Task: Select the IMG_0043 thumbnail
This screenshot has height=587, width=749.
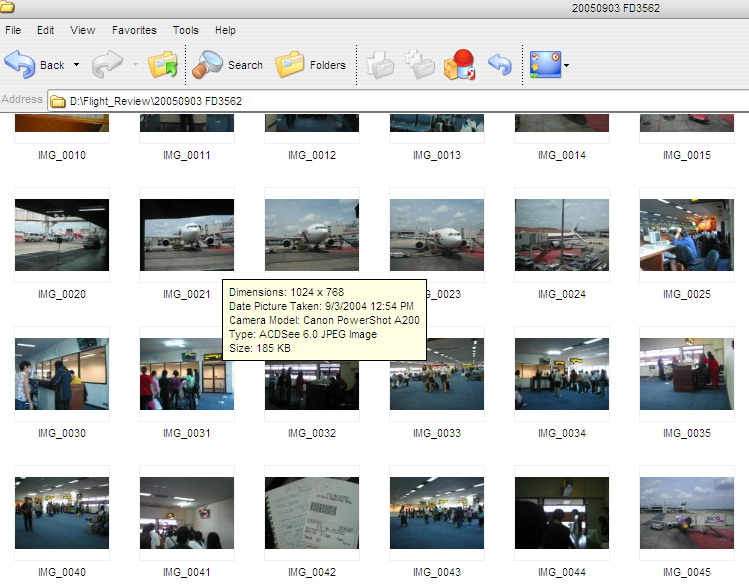Action: (x=437, y=513)
